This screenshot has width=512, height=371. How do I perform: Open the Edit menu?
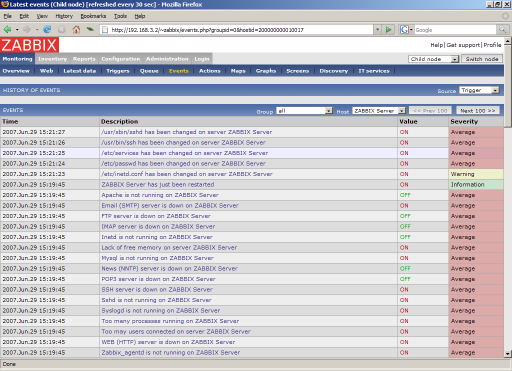coord(24,16)
